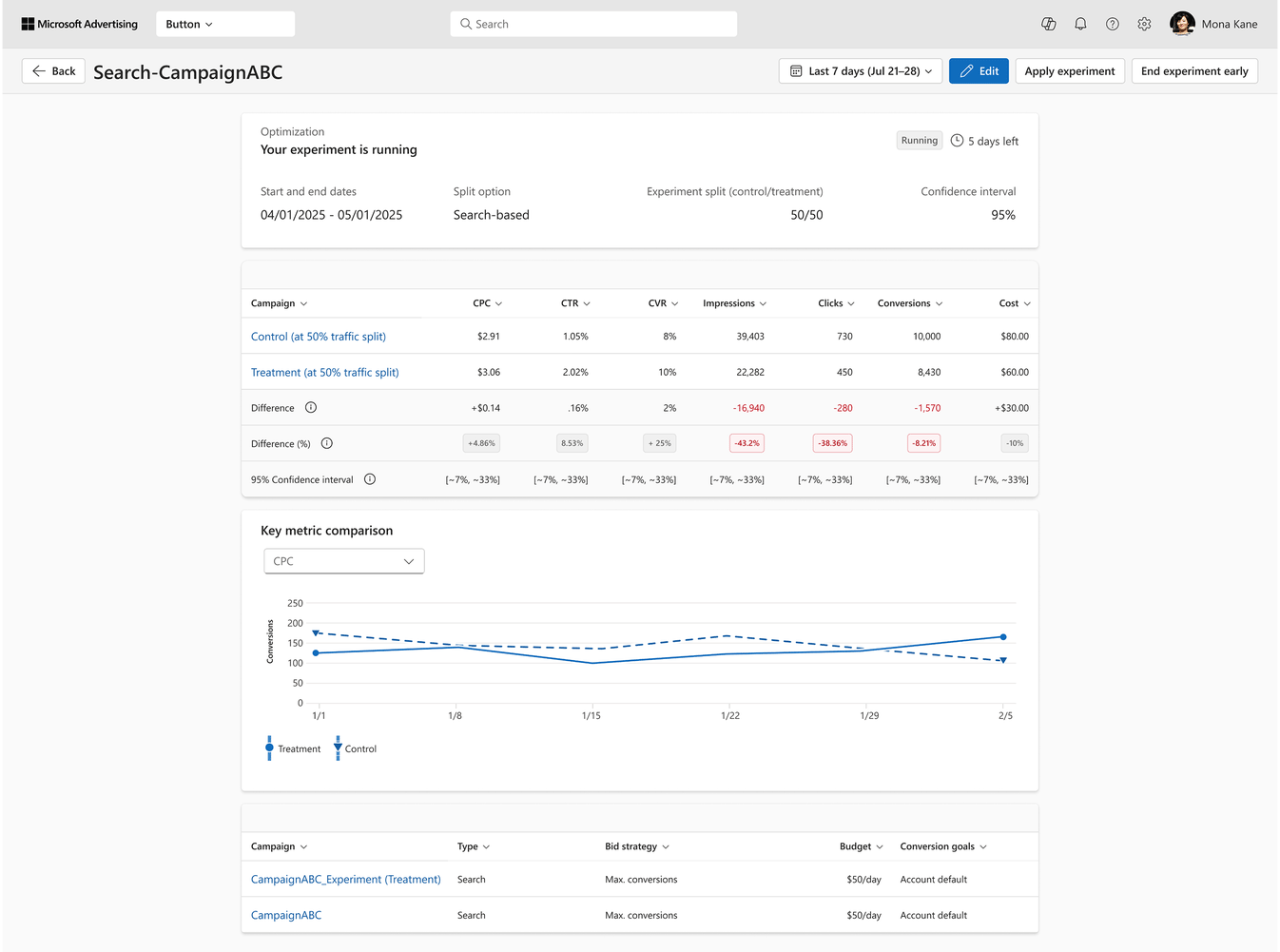Click Apply experiment button
Viewport: 1280px width, 952px height.
pos(1070,71)
